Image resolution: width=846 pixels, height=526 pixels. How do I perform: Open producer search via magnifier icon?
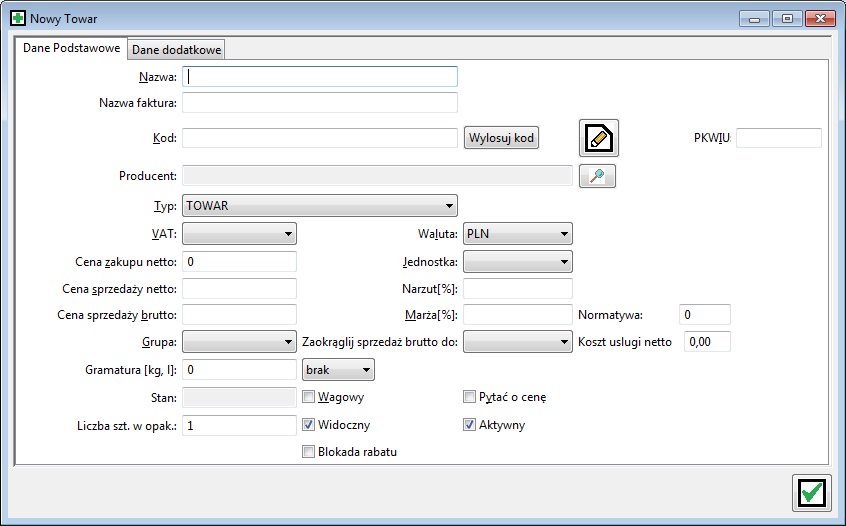tap(597, 176)
